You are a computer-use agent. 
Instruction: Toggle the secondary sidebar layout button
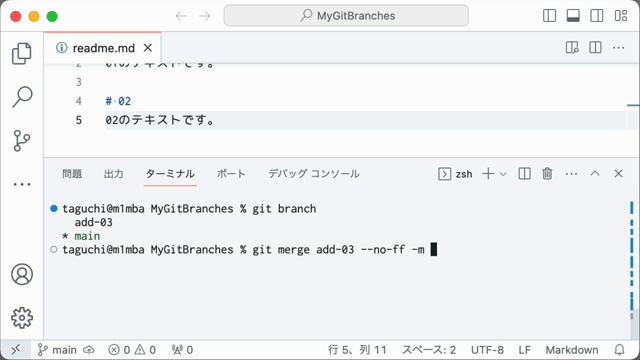point(597,16)
